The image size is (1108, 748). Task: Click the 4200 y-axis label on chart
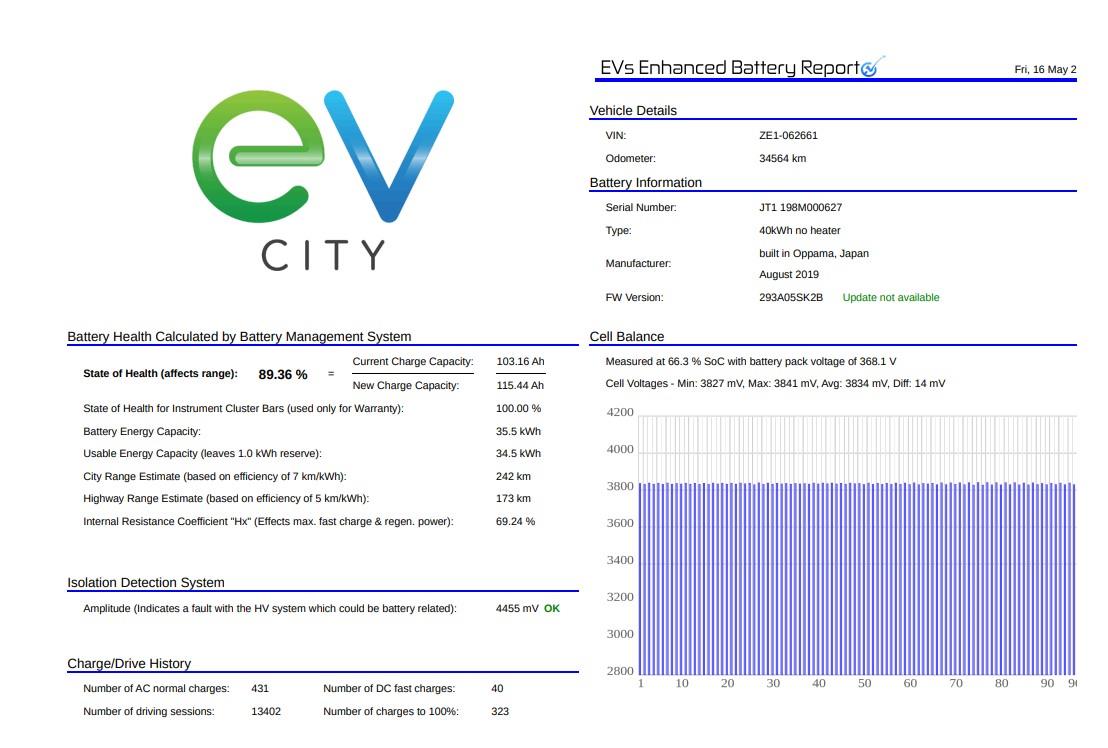click(620, 412)
